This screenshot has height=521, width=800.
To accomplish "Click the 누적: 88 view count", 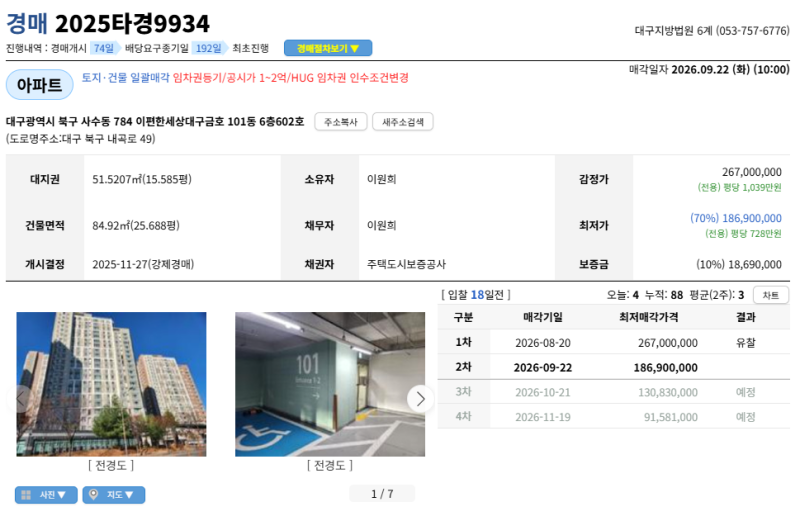I will [664, 295].
